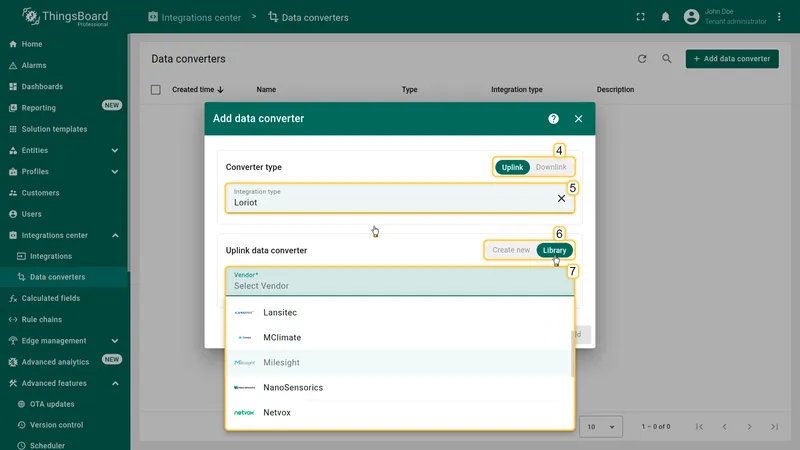Choose NanoSensorics from vendor list
This screenshot has height=450, width=800.
(x=399, y=388)
